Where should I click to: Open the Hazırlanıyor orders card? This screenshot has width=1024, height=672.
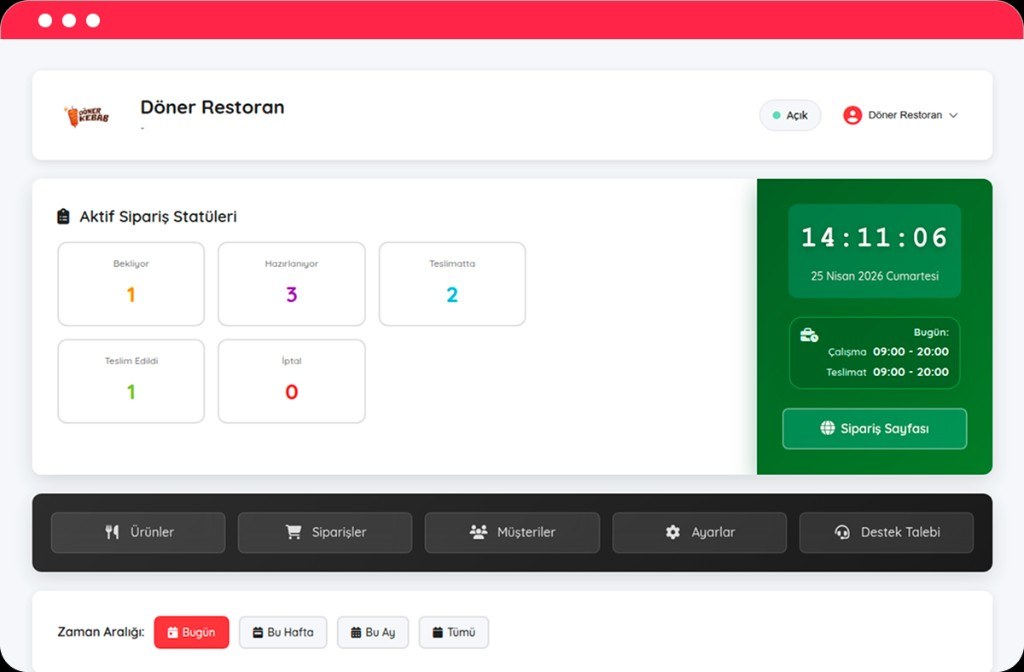pos(291,283)
